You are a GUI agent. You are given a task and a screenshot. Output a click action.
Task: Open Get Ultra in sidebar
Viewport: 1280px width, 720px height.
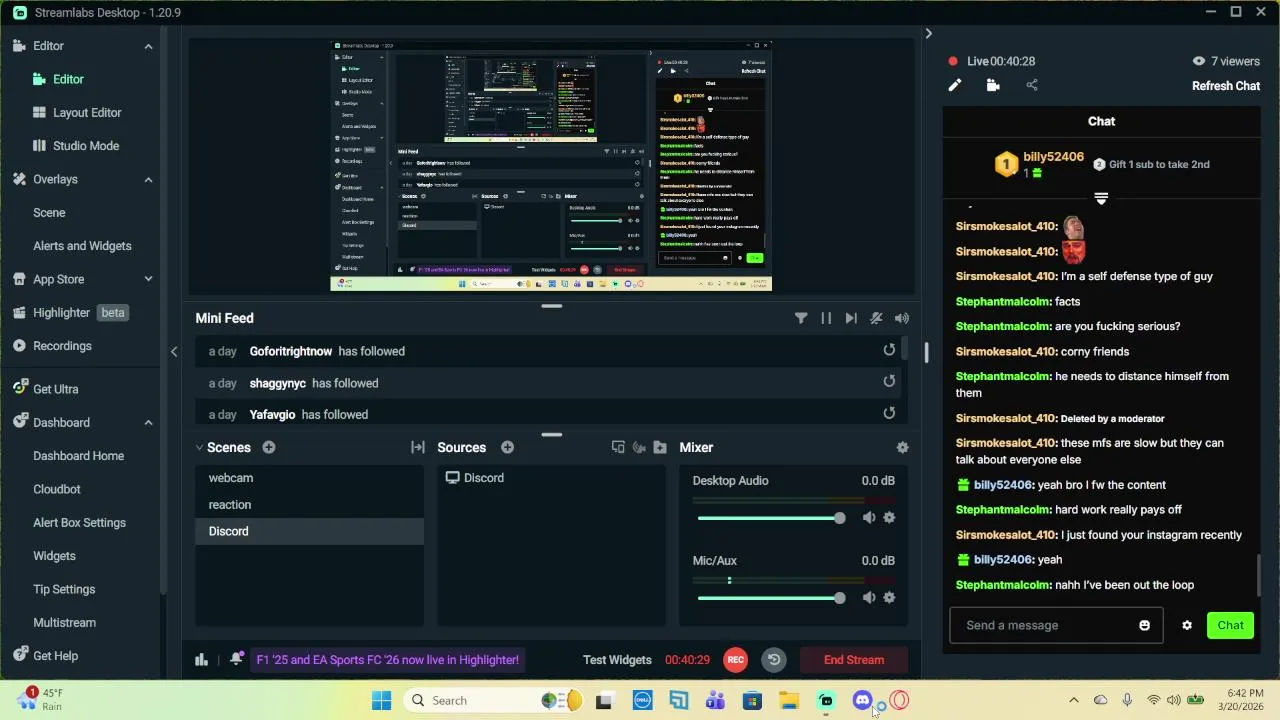[x=55, y=389]
